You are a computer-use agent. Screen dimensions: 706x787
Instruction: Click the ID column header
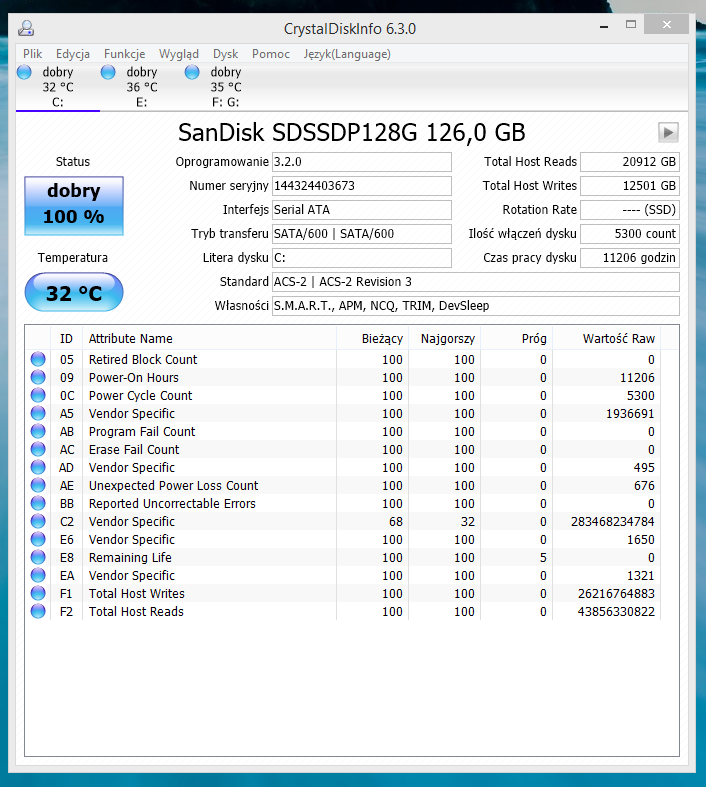pos(66,339)
